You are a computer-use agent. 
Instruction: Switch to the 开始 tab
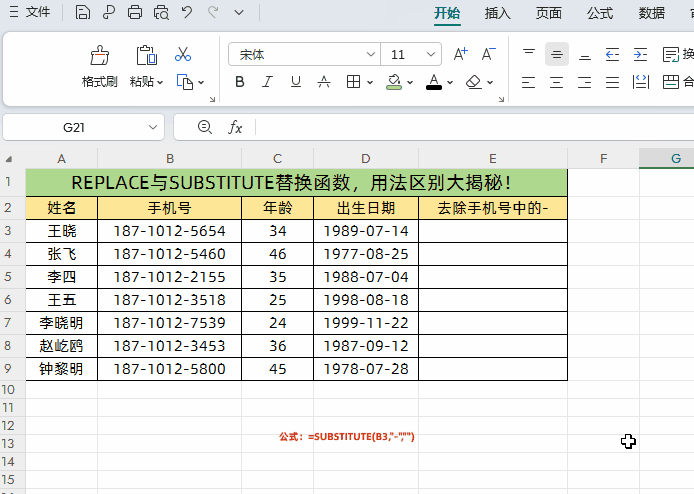(447, 13)
